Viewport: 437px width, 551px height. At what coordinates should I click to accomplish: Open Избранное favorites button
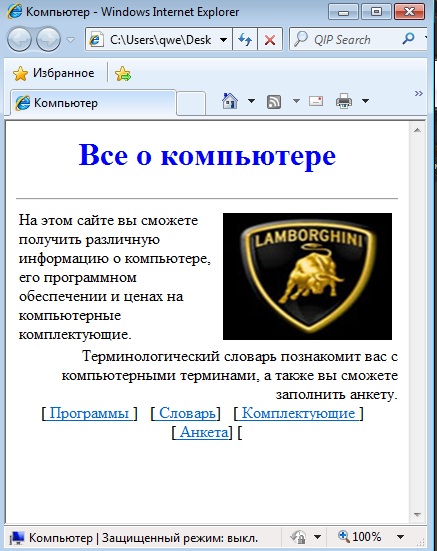click(x=53, y=73)
